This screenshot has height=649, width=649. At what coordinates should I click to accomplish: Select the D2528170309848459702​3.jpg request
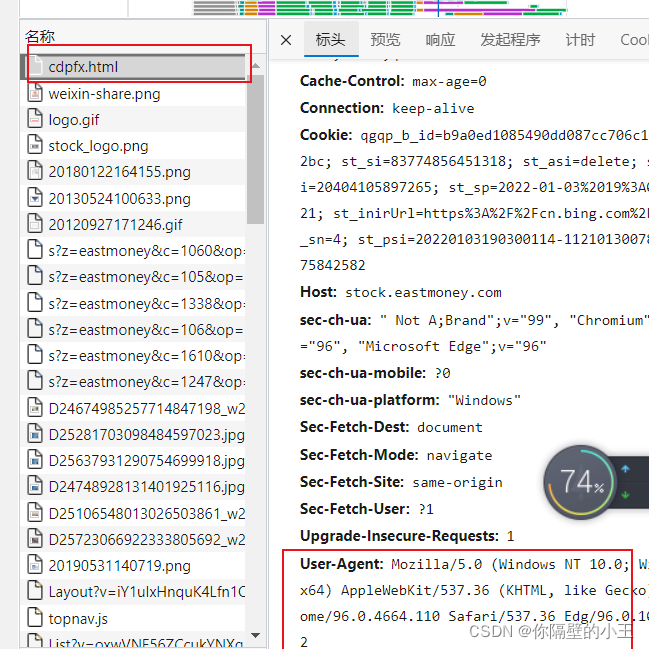point(133,435)
